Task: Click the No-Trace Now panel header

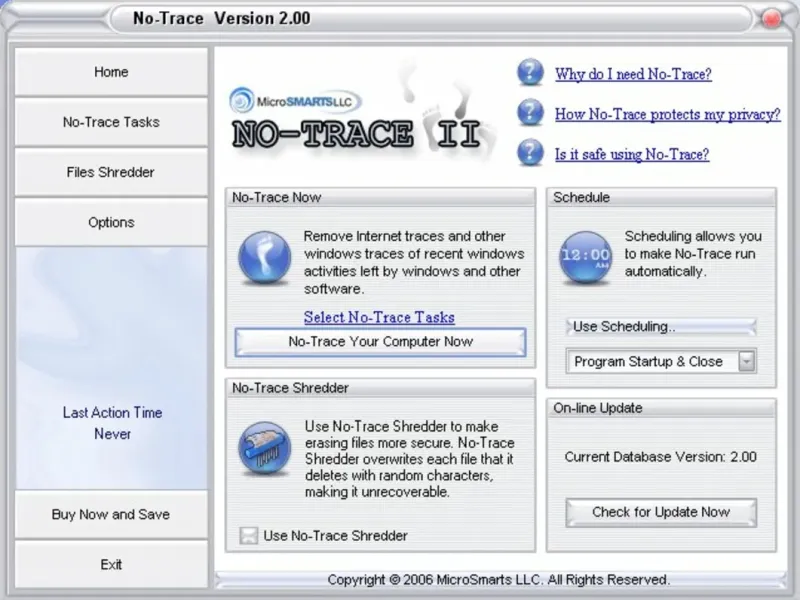Action: 380,197
